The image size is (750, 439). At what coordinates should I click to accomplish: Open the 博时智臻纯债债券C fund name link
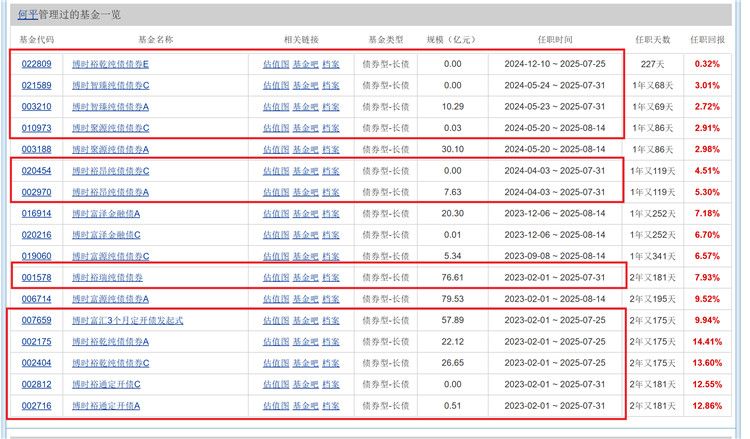click(x=110, y=86)
